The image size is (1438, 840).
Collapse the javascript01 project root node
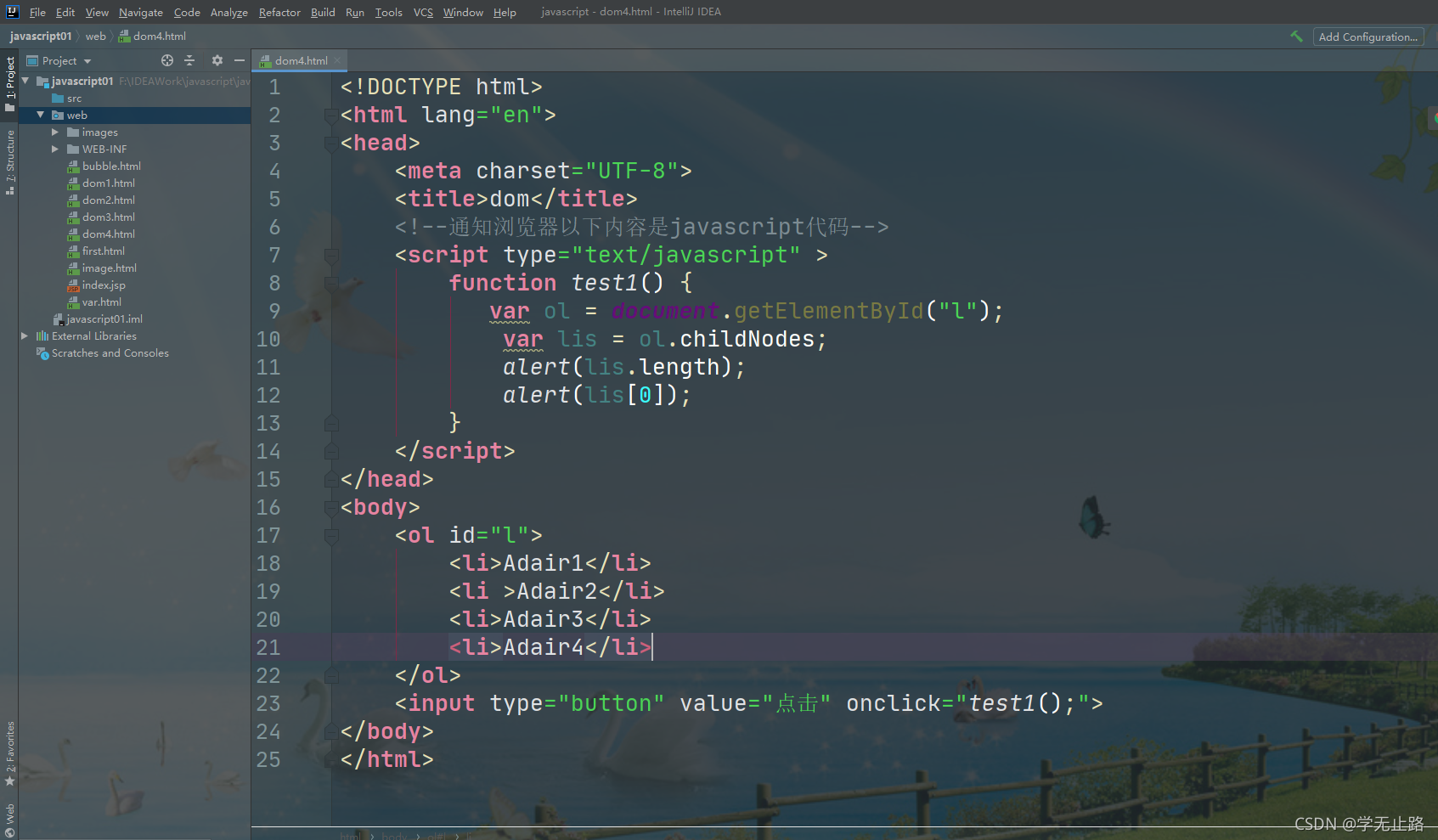point(25,81)
